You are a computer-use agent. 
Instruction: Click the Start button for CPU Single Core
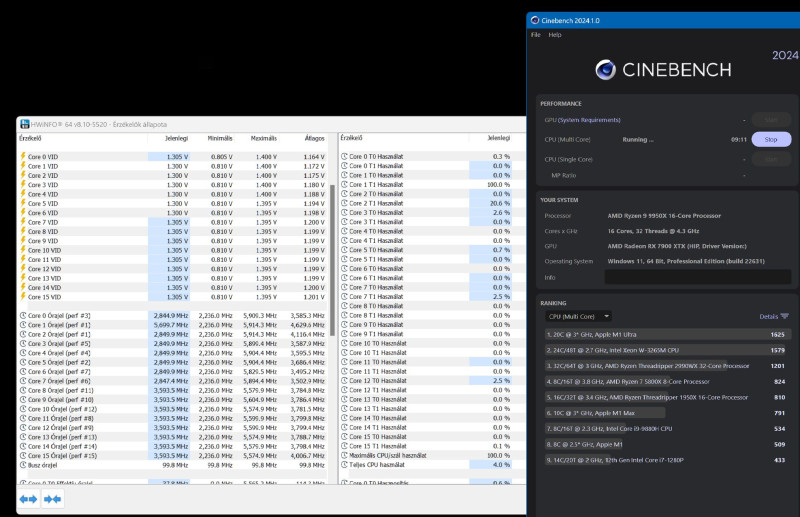771,159
